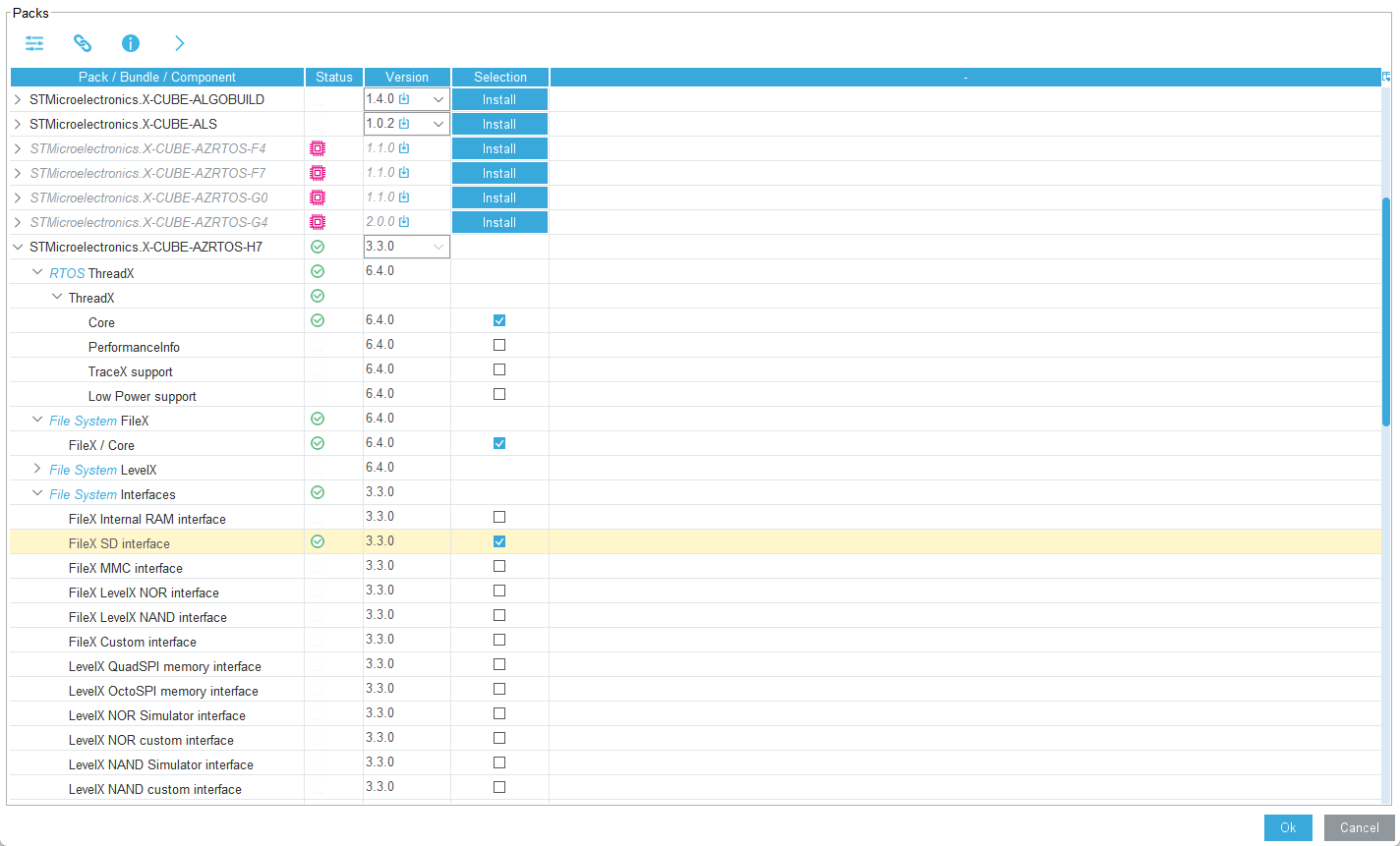Click green check status icon on FileX / Core row
The width and height of the screenshot is (1400, 846).
coord(318,443)
